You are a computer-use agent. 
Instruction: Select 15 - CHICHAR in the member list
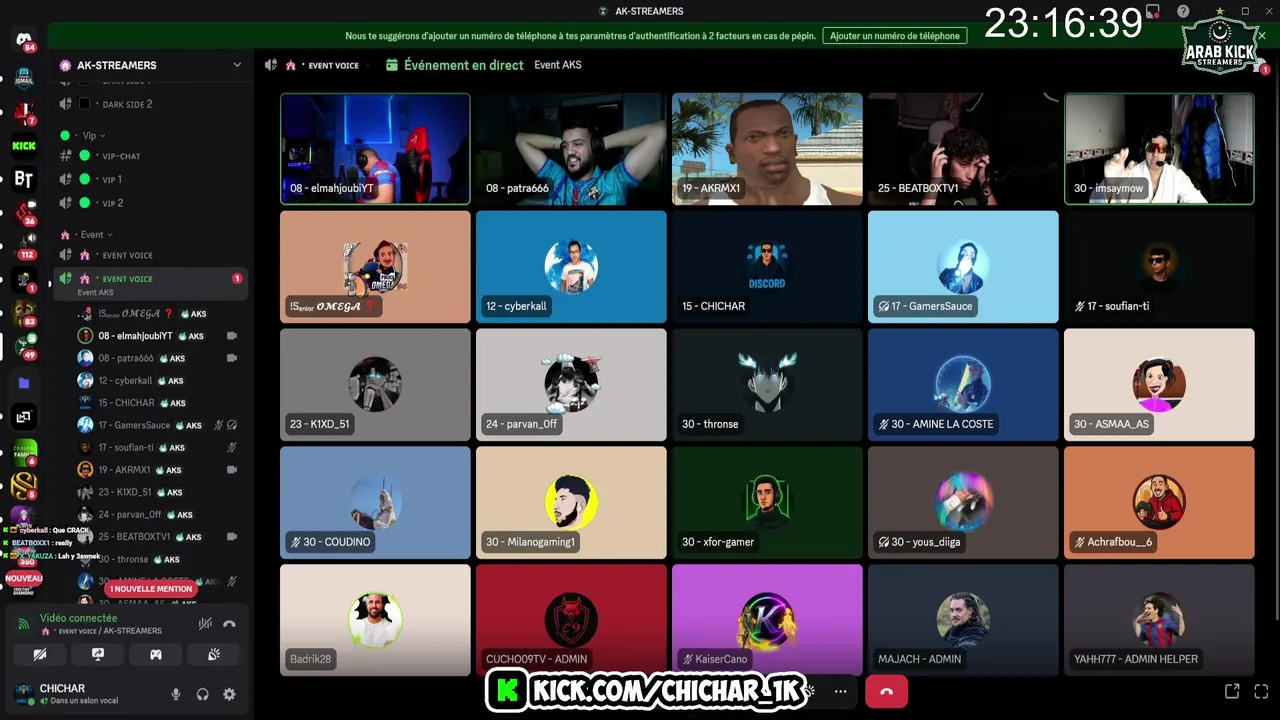coord(158,403)
